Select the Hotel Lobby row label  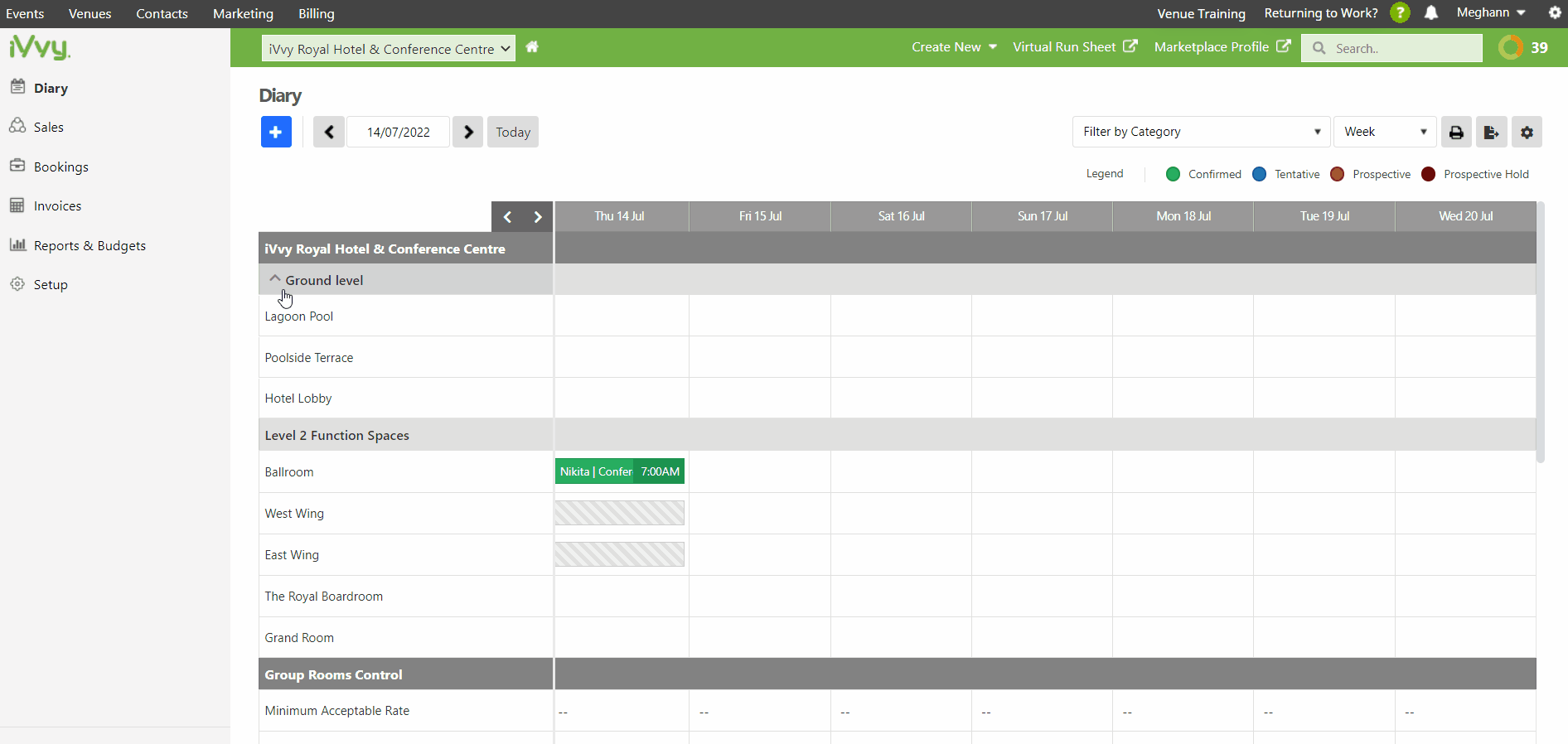point(298,399)
